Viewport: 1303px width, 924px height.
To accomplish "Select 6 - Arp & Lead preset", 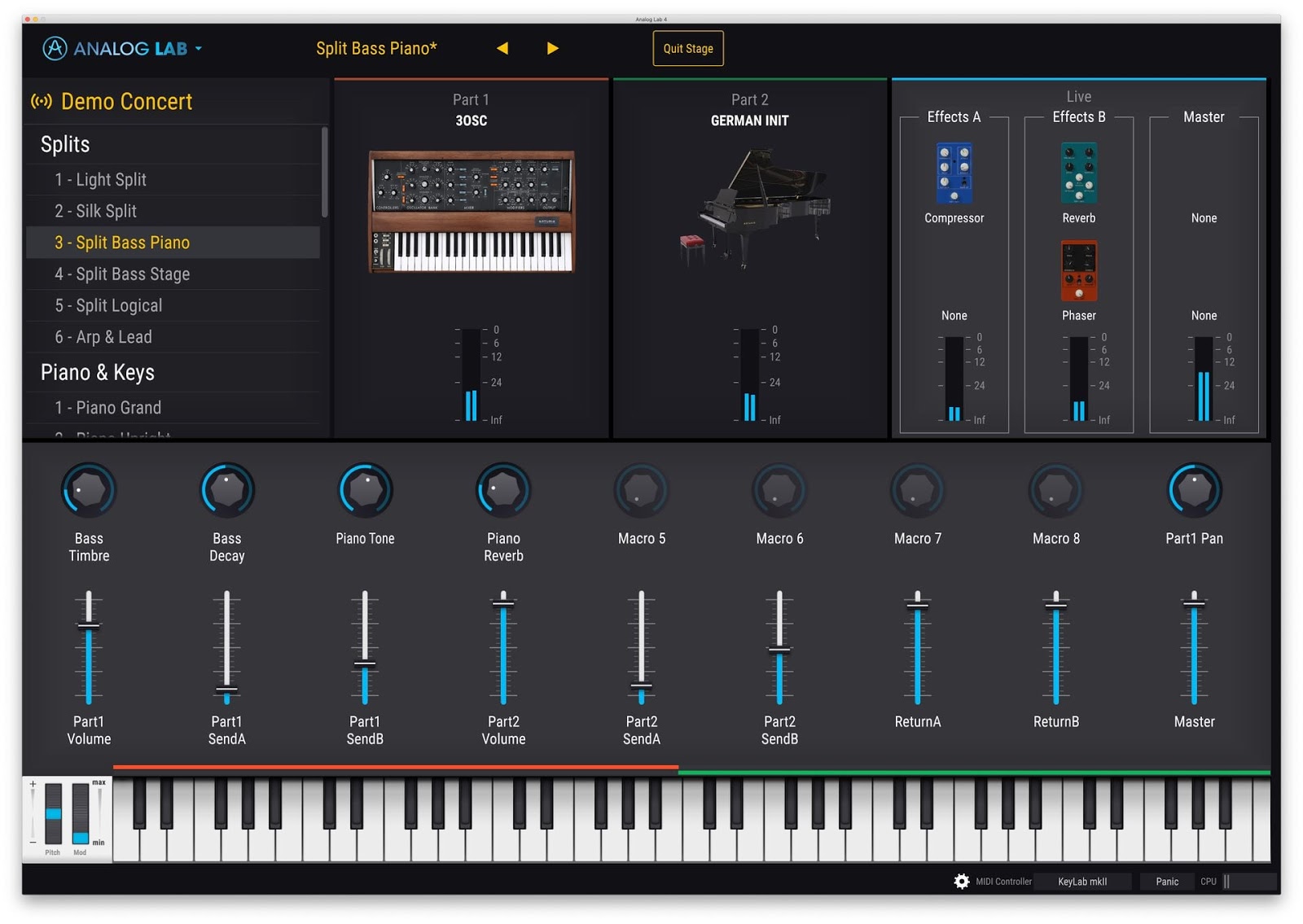I will coord(173,337).
